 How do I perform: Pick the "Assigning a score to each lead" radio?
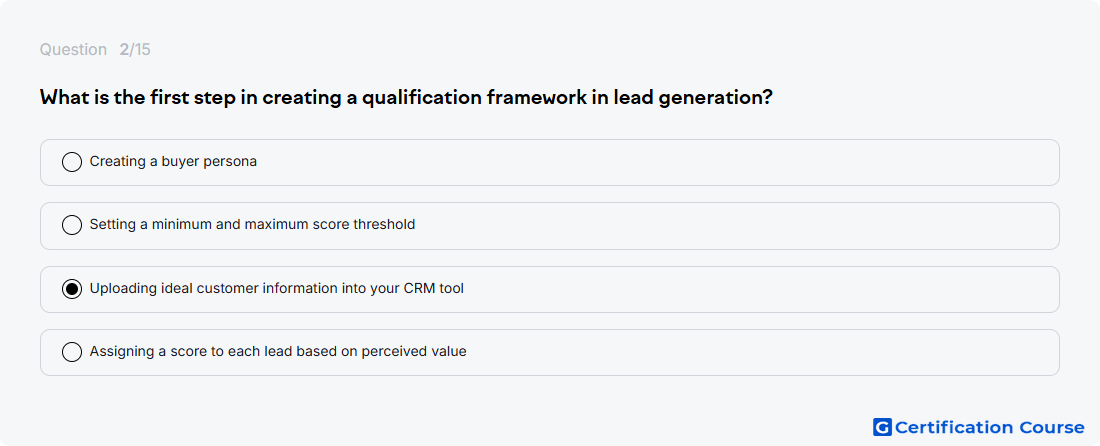[x=72, y=352]
